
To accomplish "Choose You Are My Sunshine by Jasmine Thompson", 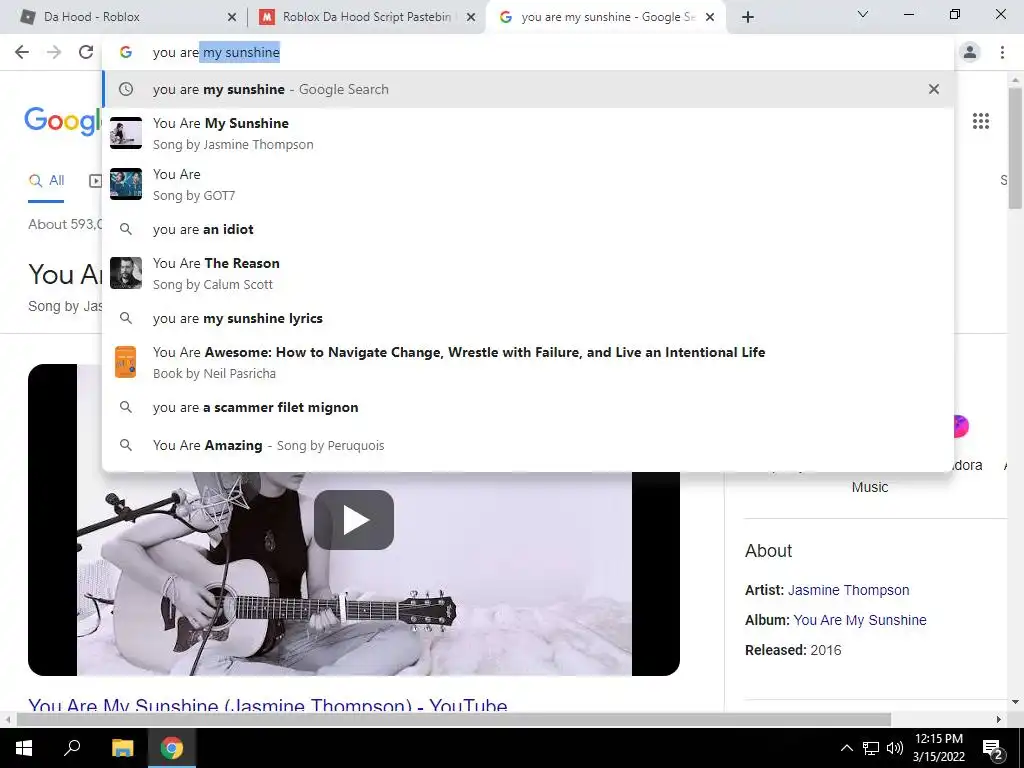I will point(528,133).
